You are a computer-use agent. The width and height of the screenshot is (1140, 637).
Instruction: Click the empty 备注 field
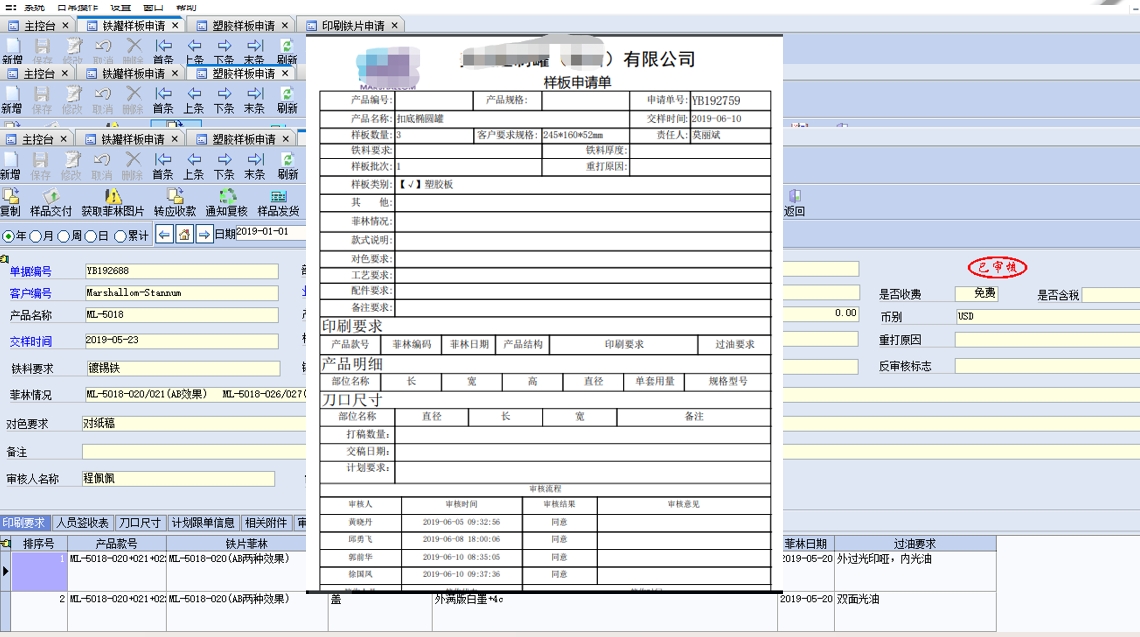coord(194,452)
